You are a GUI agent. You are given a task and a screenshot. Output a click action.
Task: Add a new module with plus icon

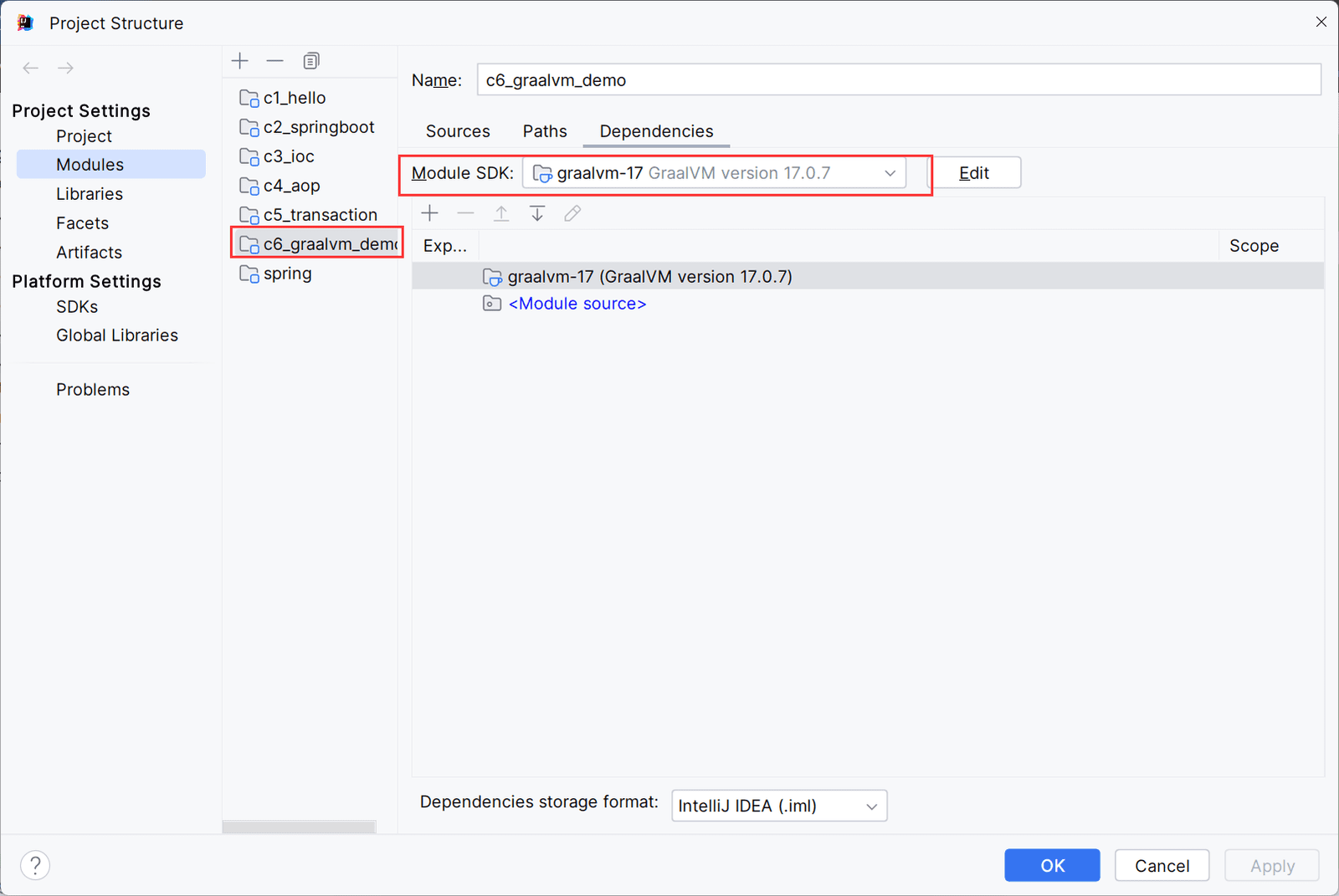coord(240,61)
